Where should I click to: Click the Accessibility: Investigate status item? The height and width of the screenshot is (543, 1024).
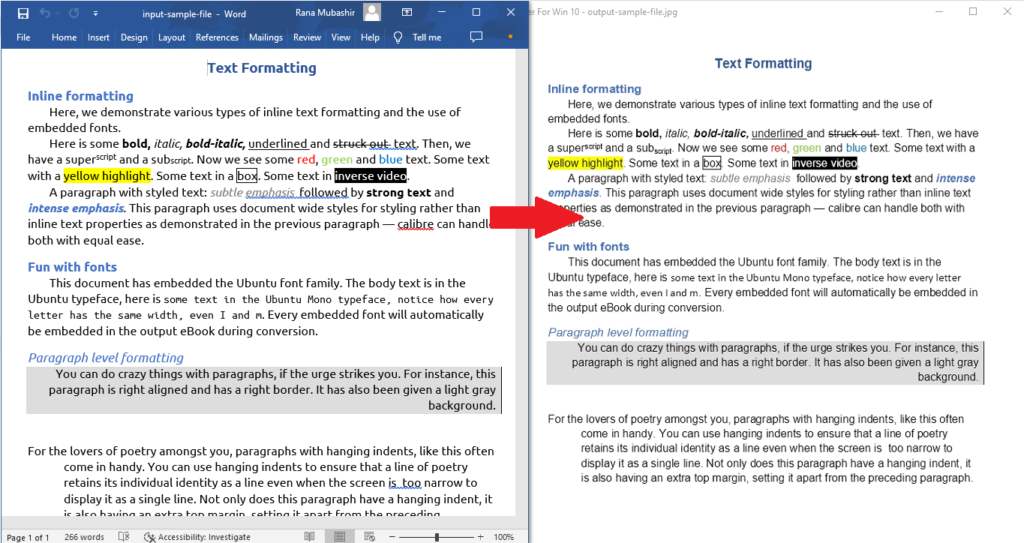197,536
